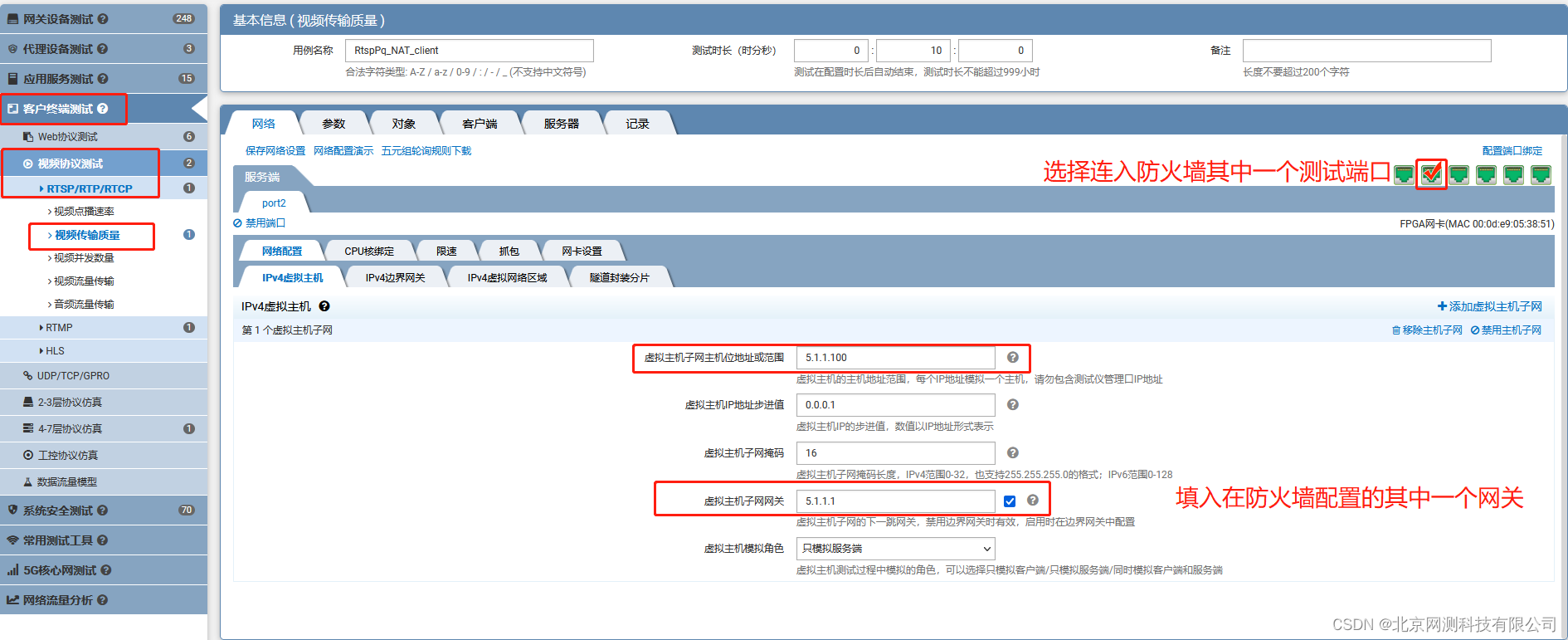Click 禁用端口 link
Viewport: 1568px width, 640px height.
260,223
